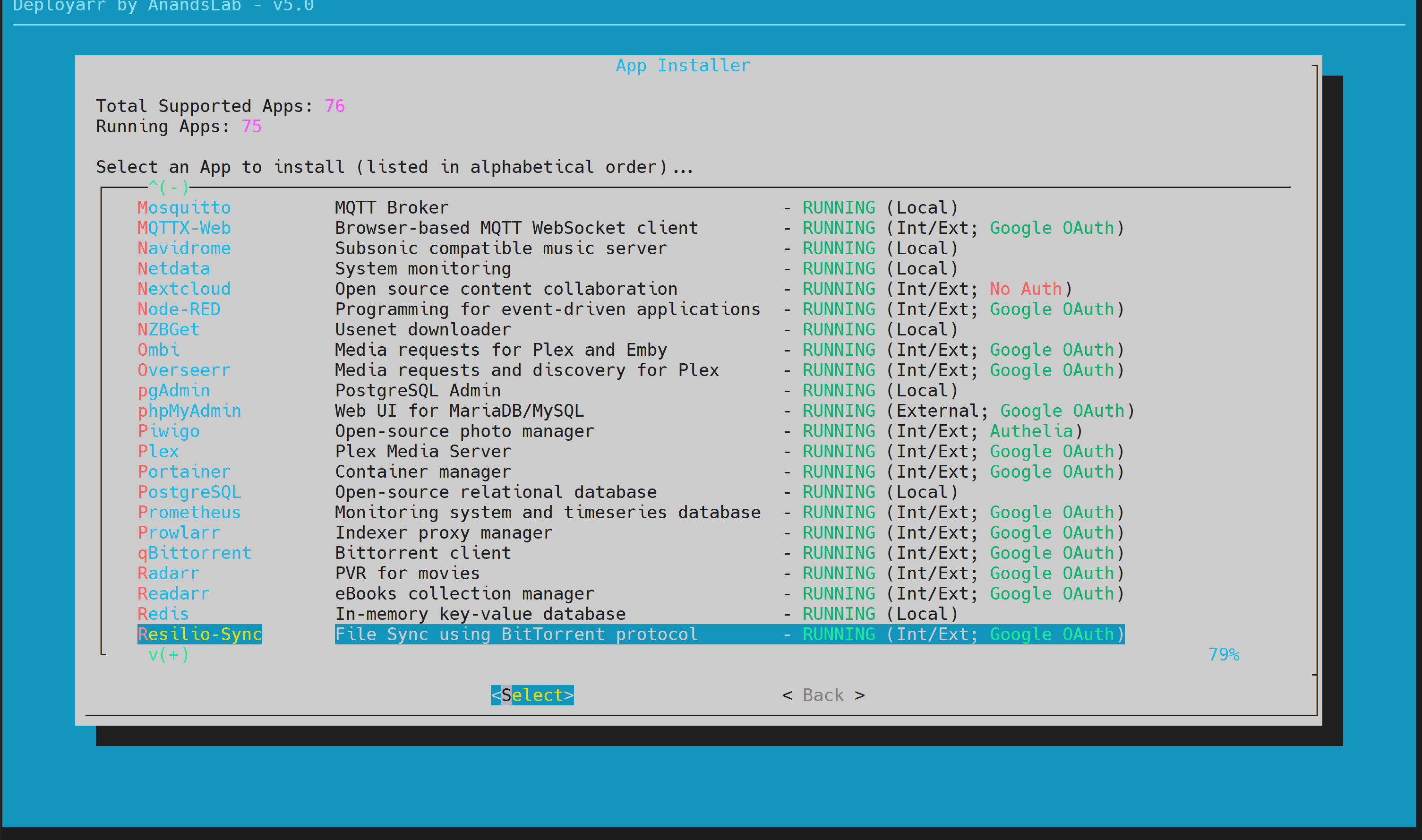The width and height of the screenshot is (1422, 840).
Task: Choose the qBittorrent app entry
Action: 194,553
